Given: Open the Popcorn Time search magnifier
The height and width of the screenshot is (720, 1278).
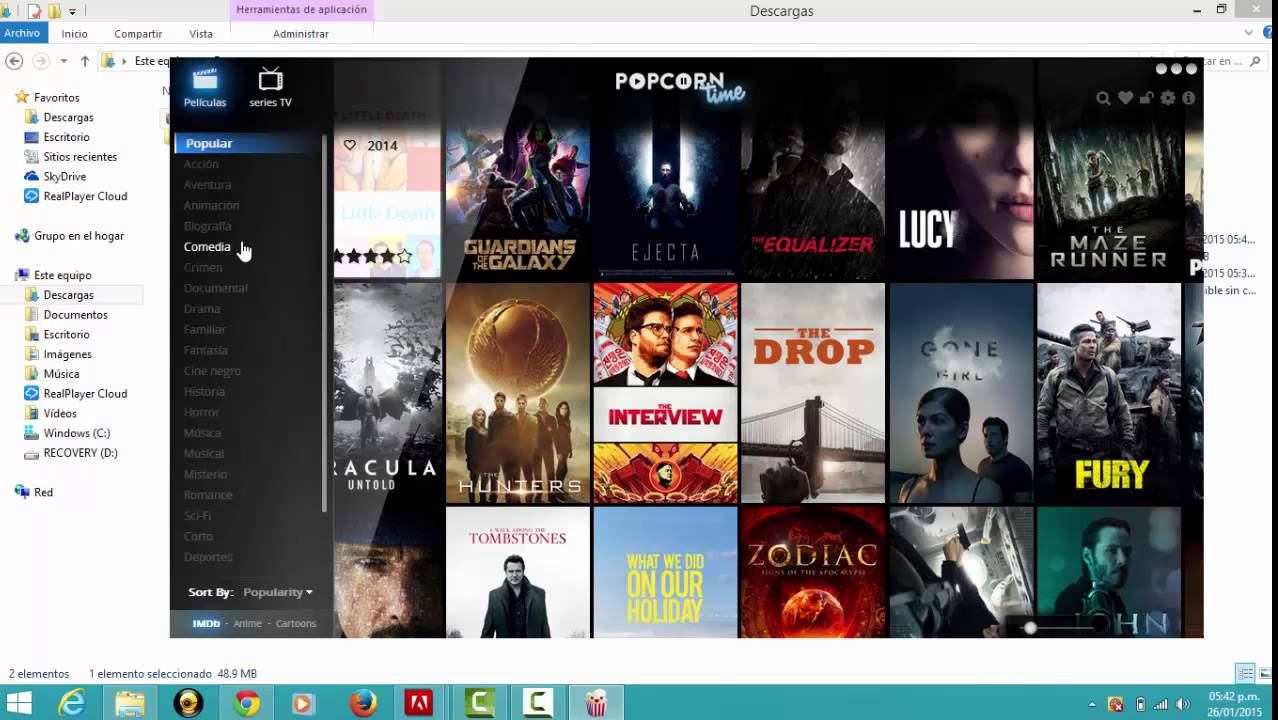Looking at the screenshot, I should coord(1103,98).
